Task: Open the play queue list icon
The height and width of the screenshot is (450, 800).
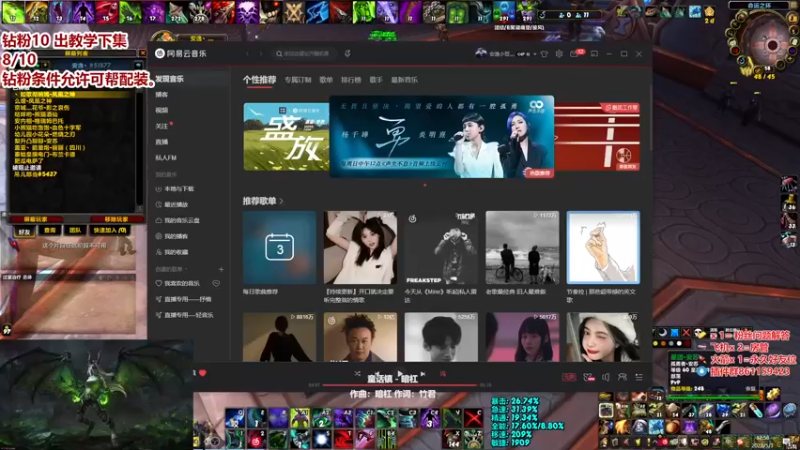Action: click(639, 377)
